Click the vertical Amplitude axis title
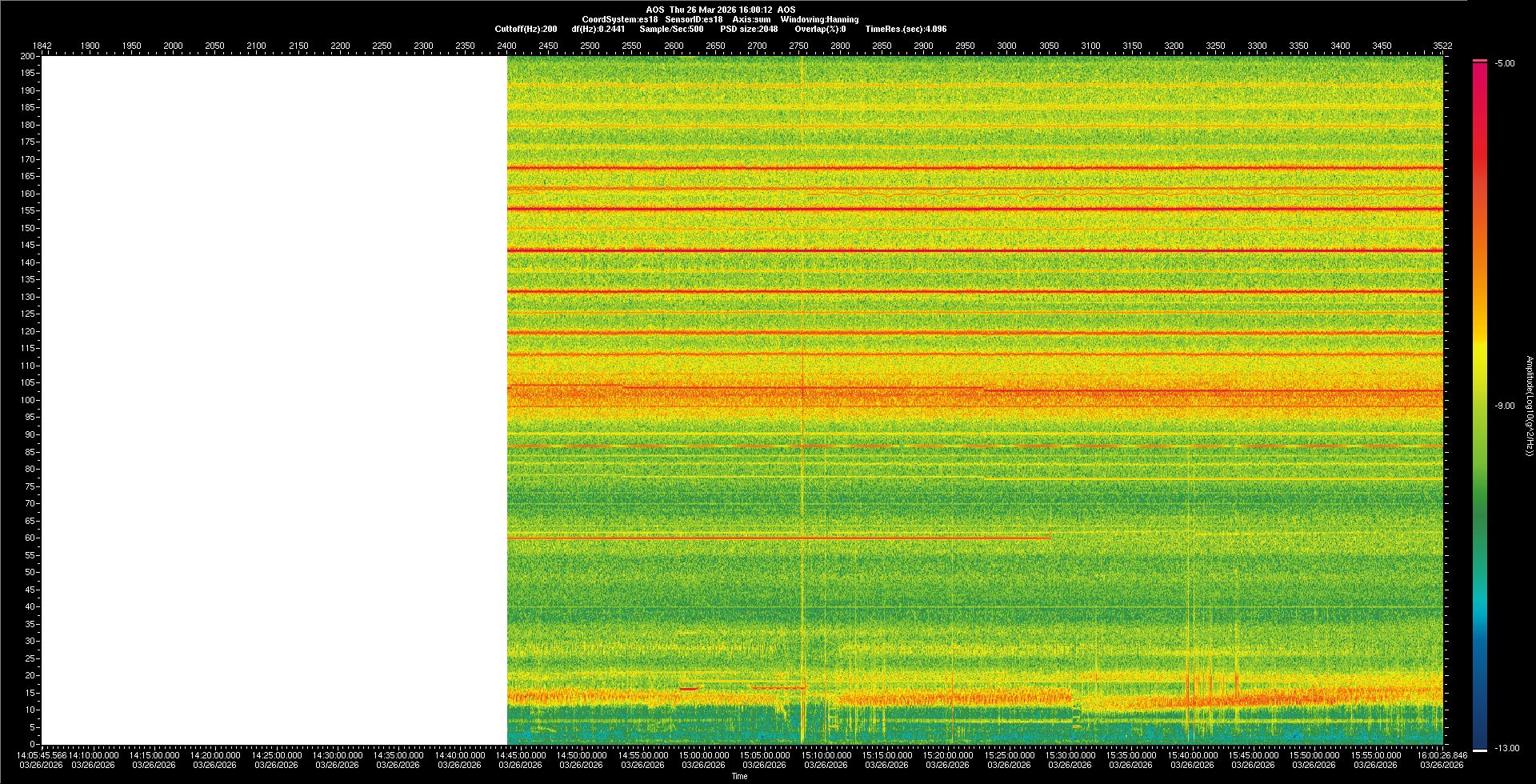Screen dimensions: 1536x784 tap(1529, 406)
